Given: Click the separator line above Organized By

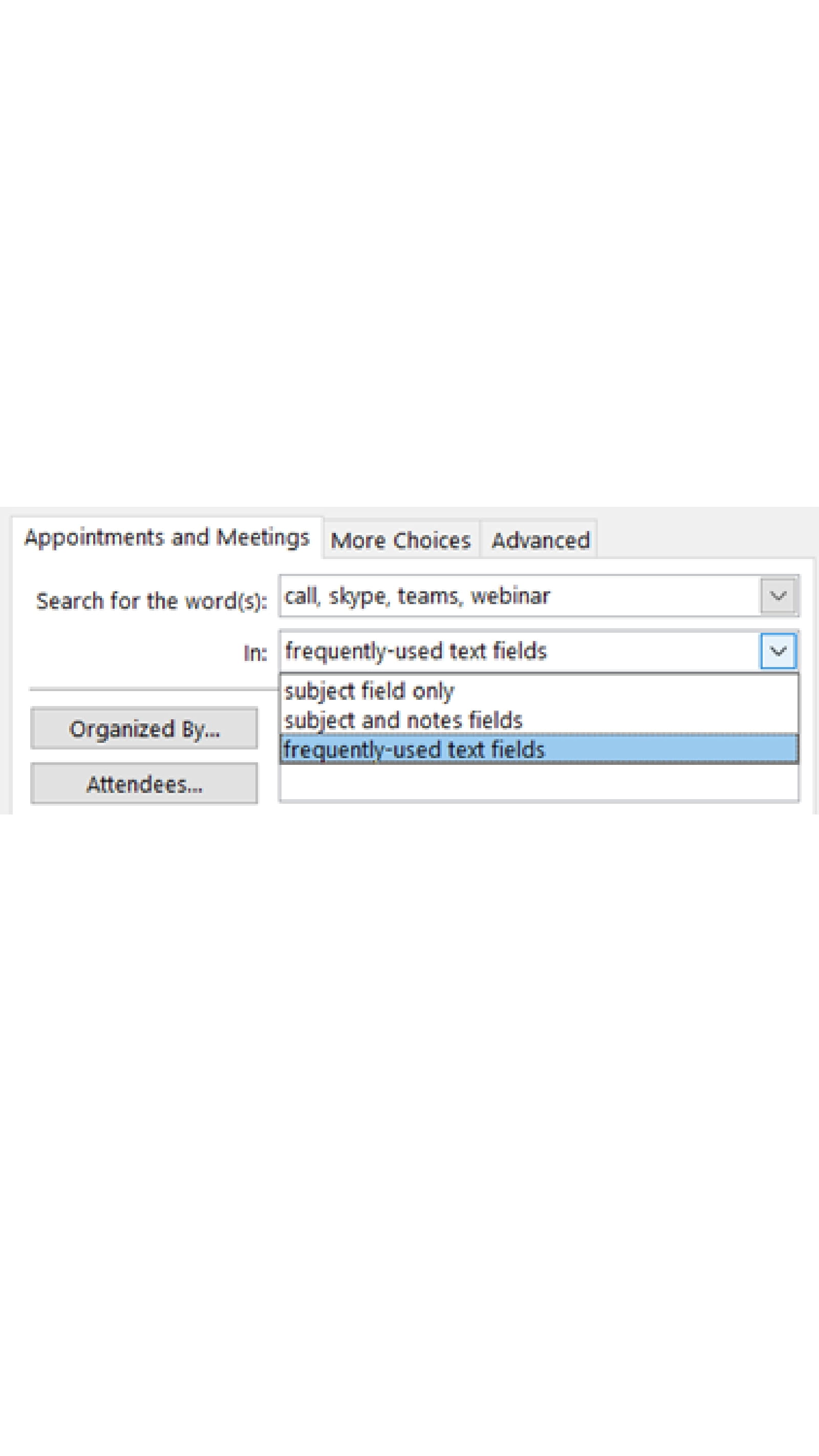Looking at the screenshot, I should coord(153,689).
